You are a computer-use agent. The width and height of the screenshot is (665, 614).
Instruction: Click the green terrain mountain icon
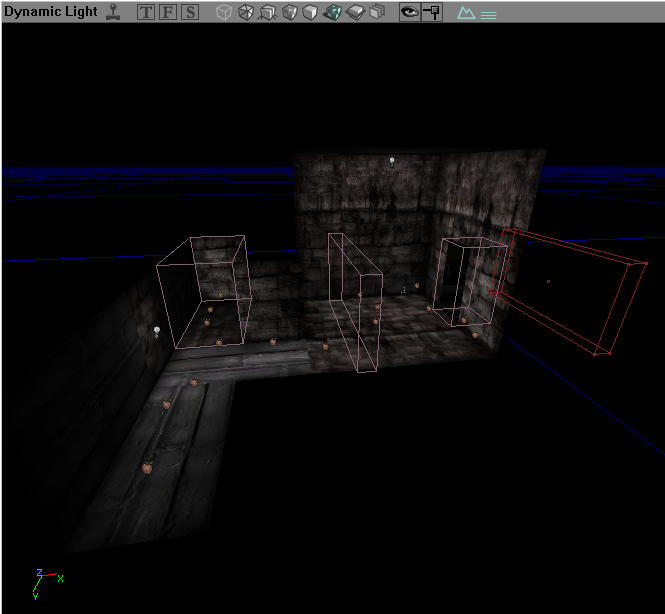465,14
